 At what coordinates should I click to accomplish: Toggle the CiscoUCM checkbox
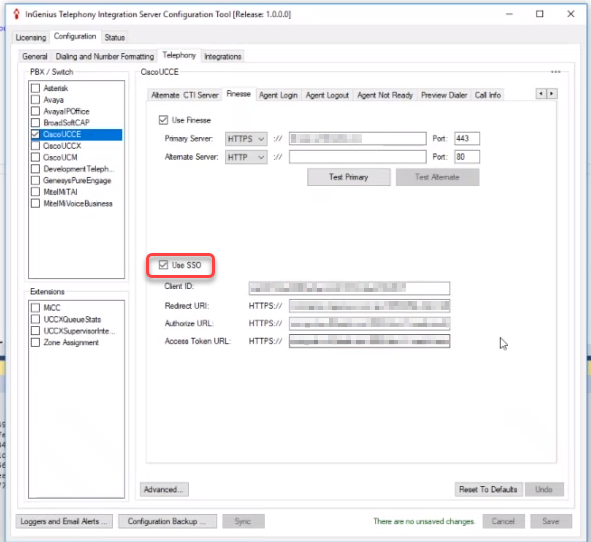(35, 157)
